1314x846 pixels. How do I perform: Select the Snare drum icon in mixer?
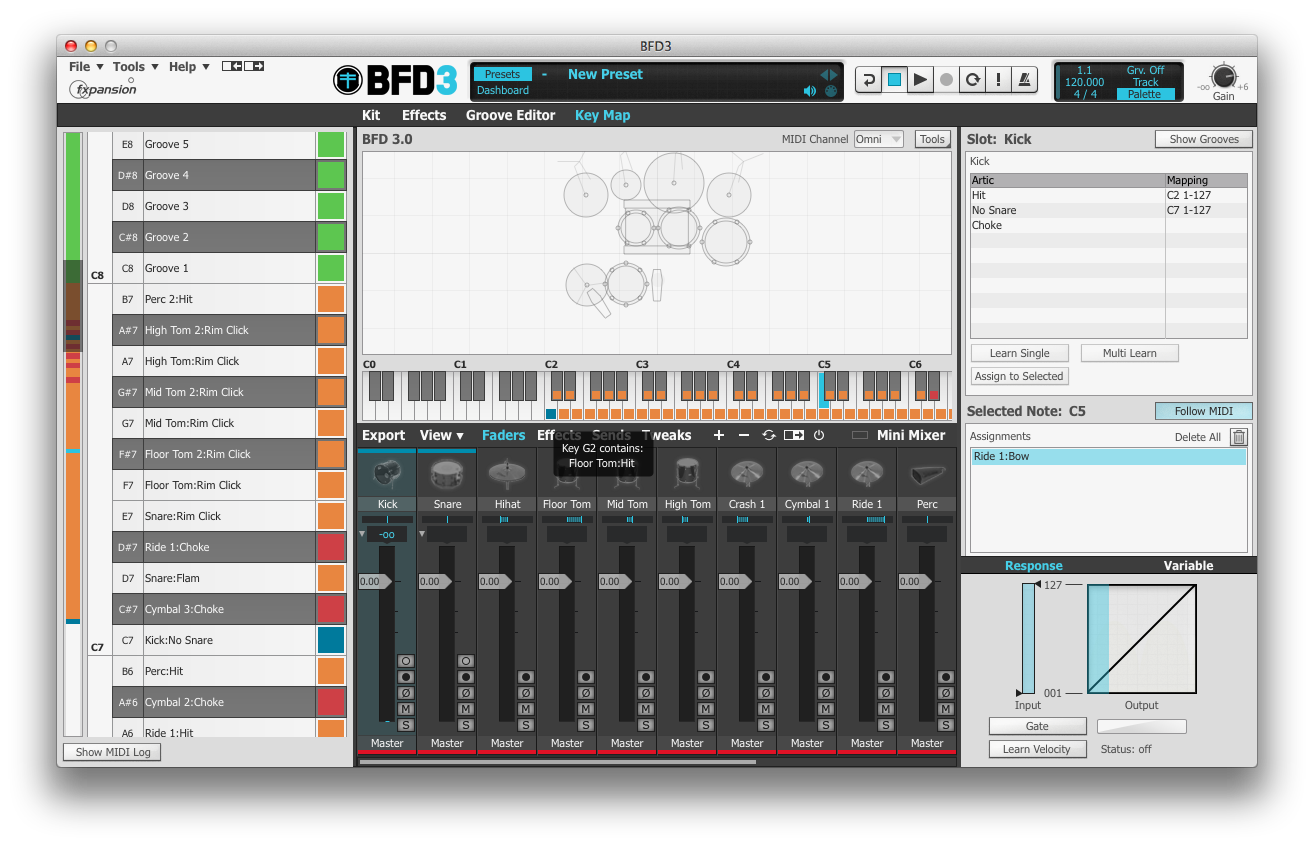tap(447, 474)
